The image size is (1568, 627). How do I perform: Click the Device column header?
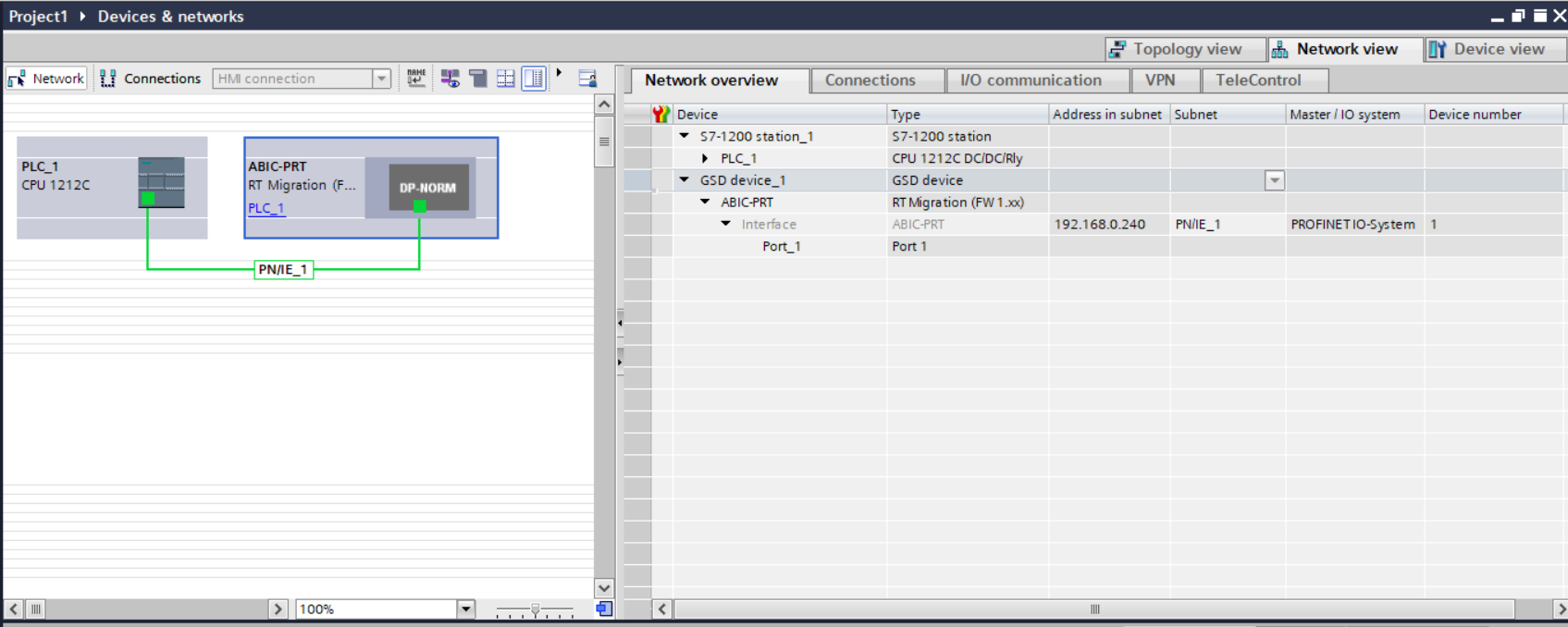point(780,115)
